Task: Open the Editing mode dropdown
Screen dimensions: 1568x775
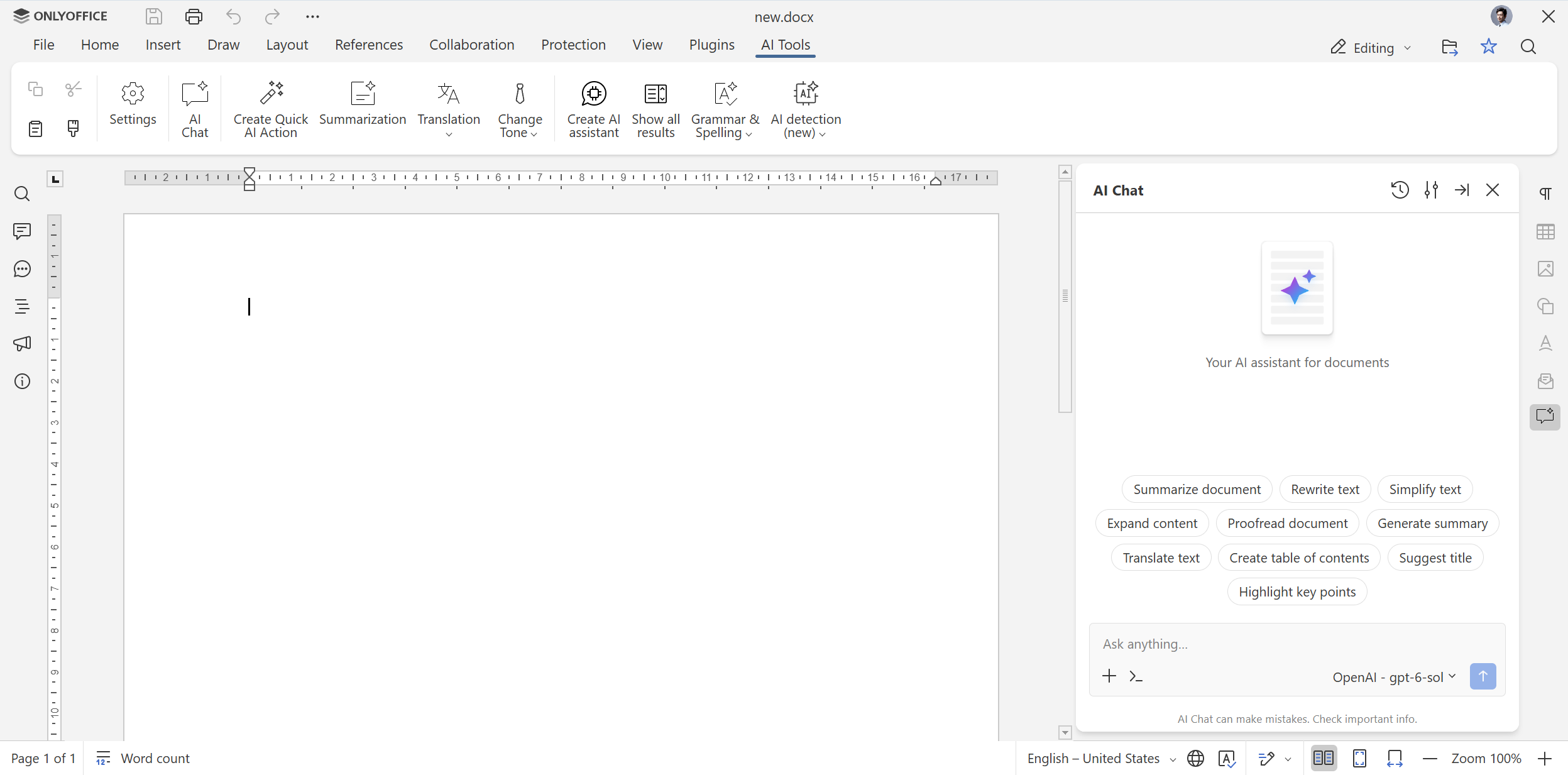Action: click(1372, 48)
